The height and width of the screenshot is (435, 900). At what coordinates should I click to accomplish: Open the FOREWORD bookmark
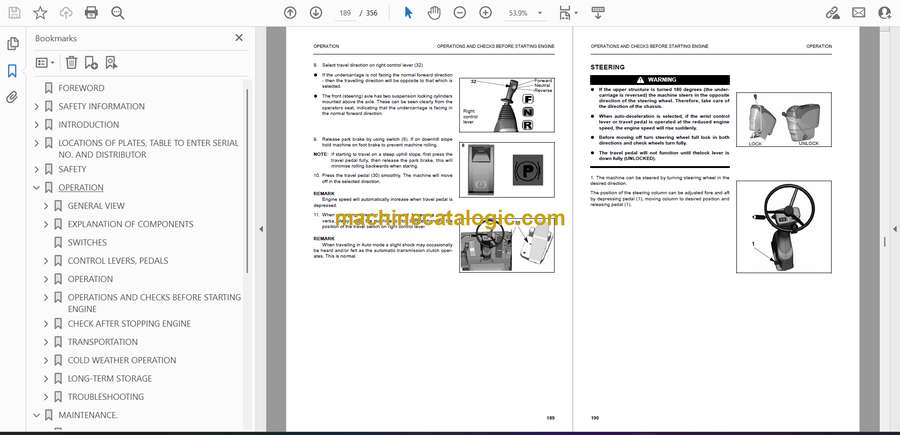pyautogui.click(x=81, y=88)
